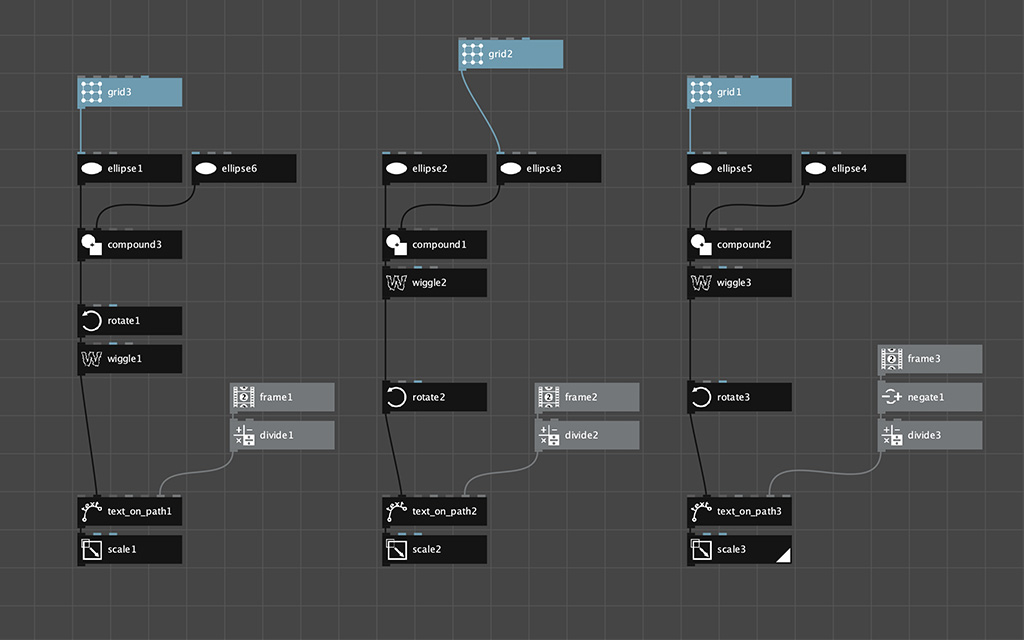Click the wiggle1 W icon

[91, 359]
